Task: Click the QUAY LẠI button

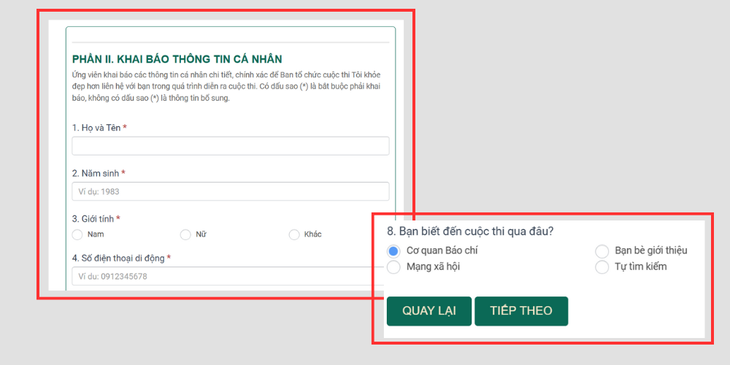Action: click(x=429, y=311)
